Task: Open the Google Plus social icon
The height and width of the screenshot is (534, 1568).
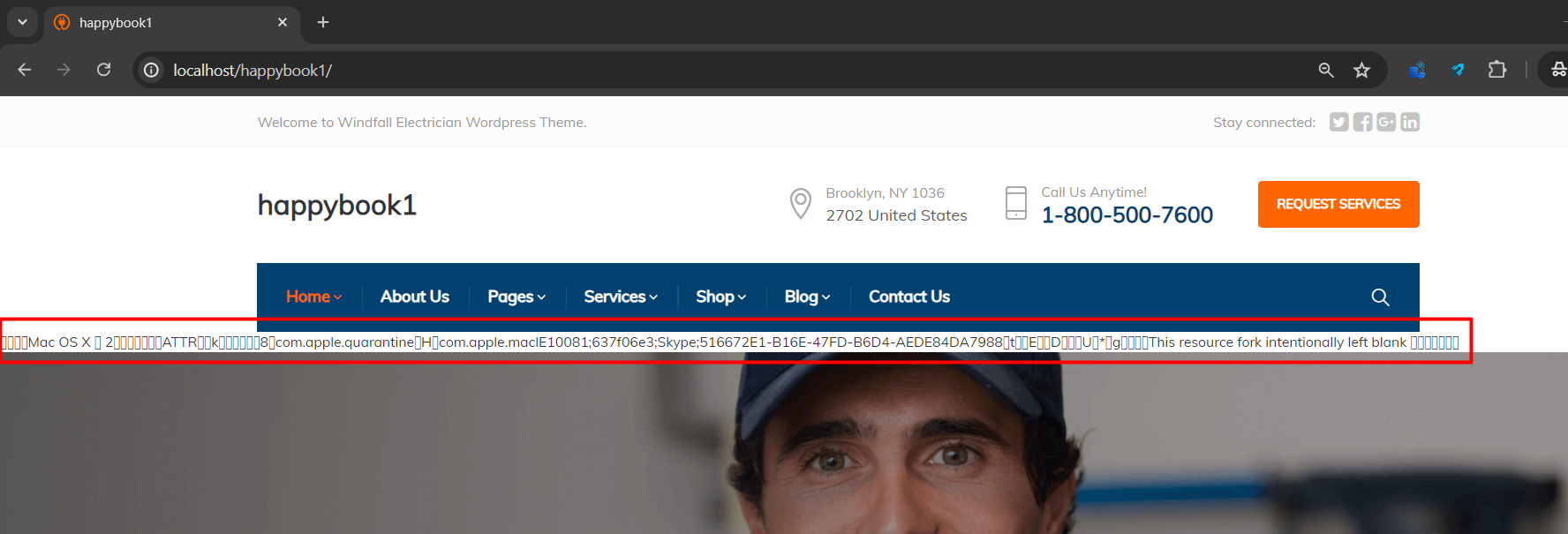Action: point(1386,122)
